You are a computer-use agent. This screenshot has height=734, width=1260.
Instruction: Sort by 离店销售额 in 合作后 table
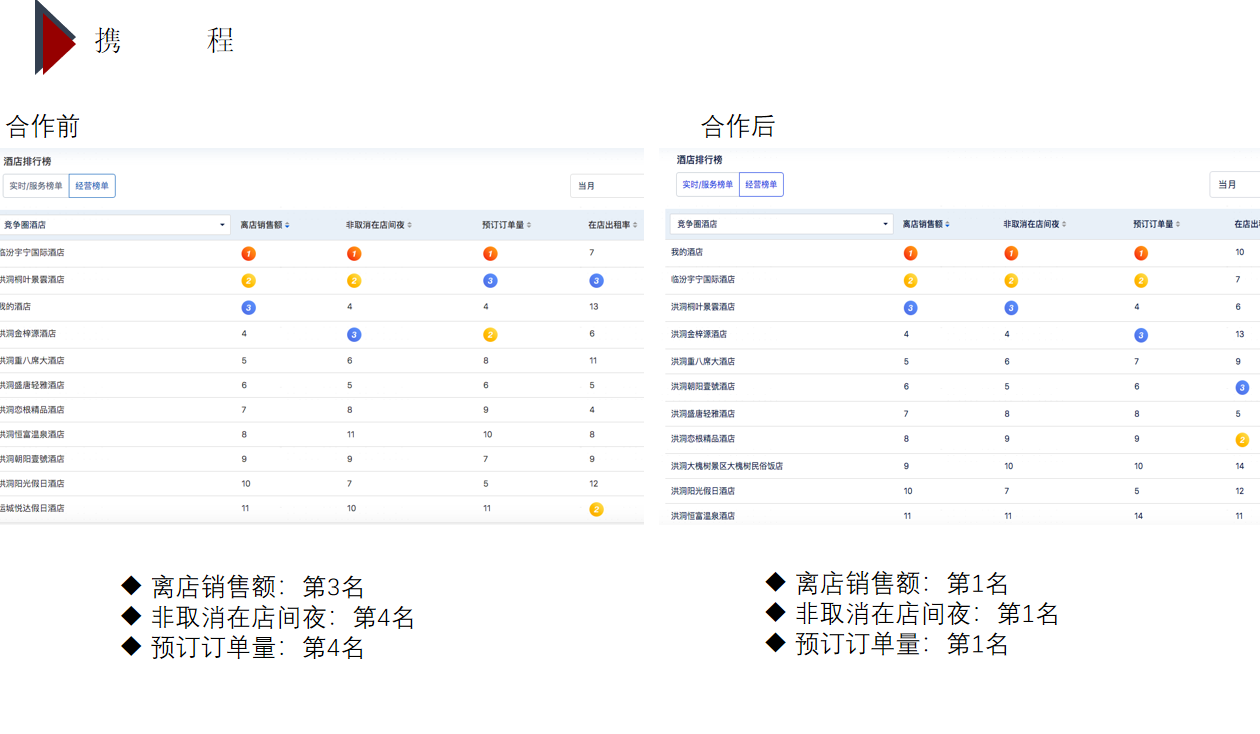click(948, 224)
